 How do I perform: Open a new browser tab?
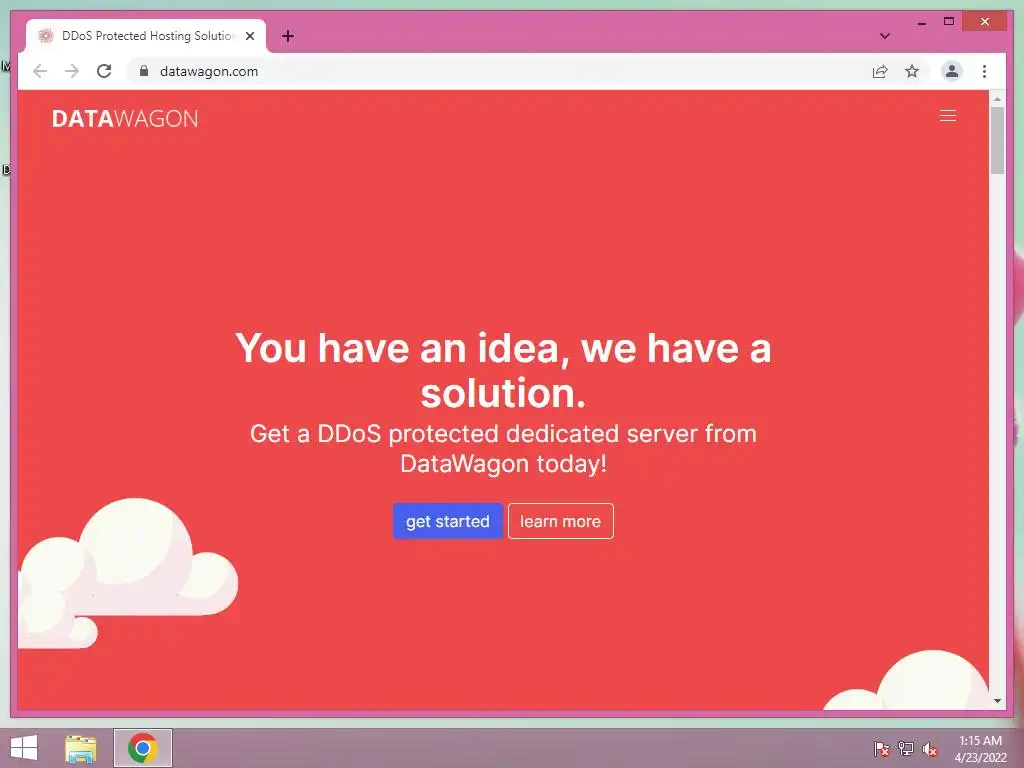287,36
